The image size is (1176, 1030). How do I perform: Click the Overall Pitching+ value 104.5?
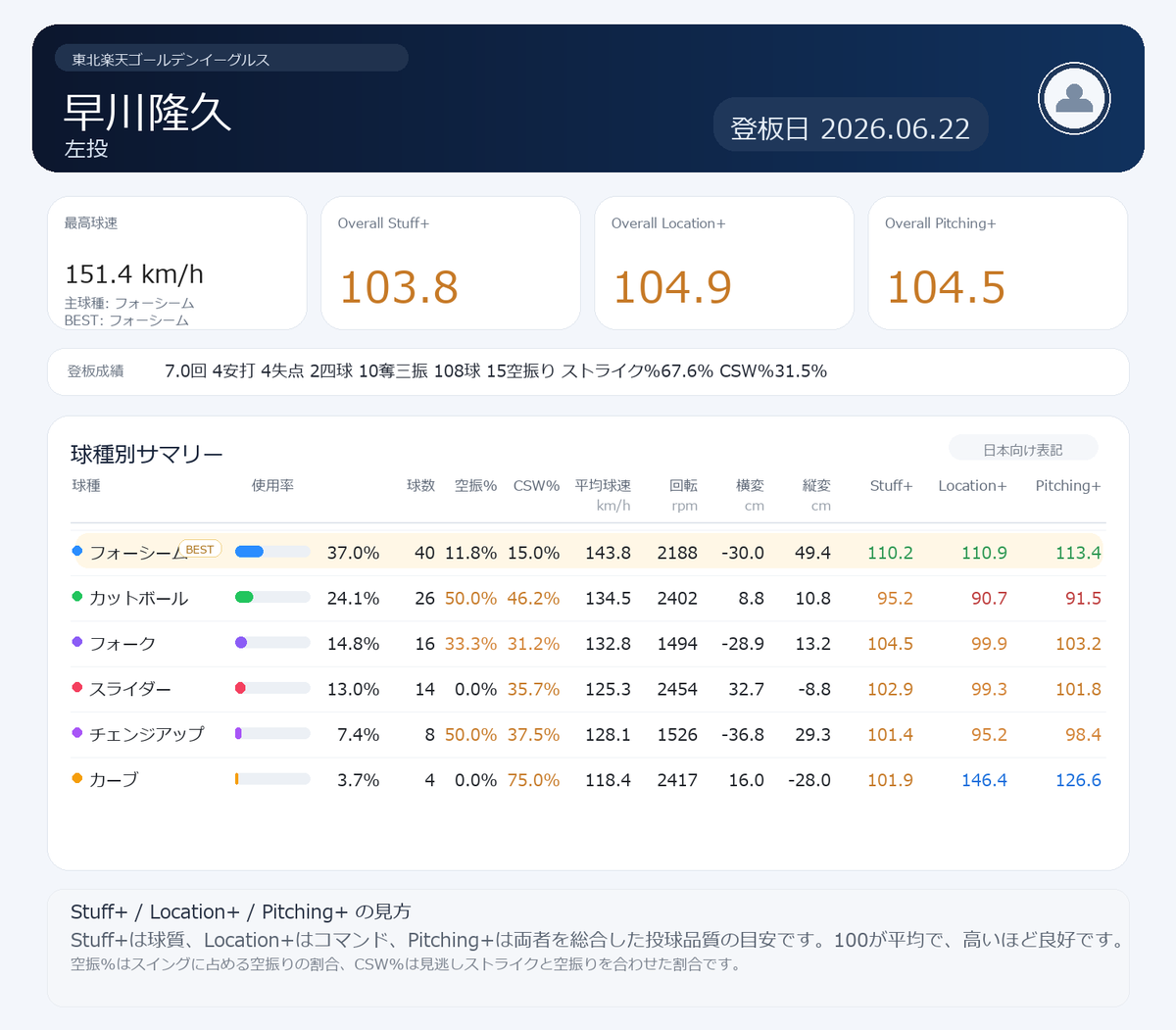[946, 287]
